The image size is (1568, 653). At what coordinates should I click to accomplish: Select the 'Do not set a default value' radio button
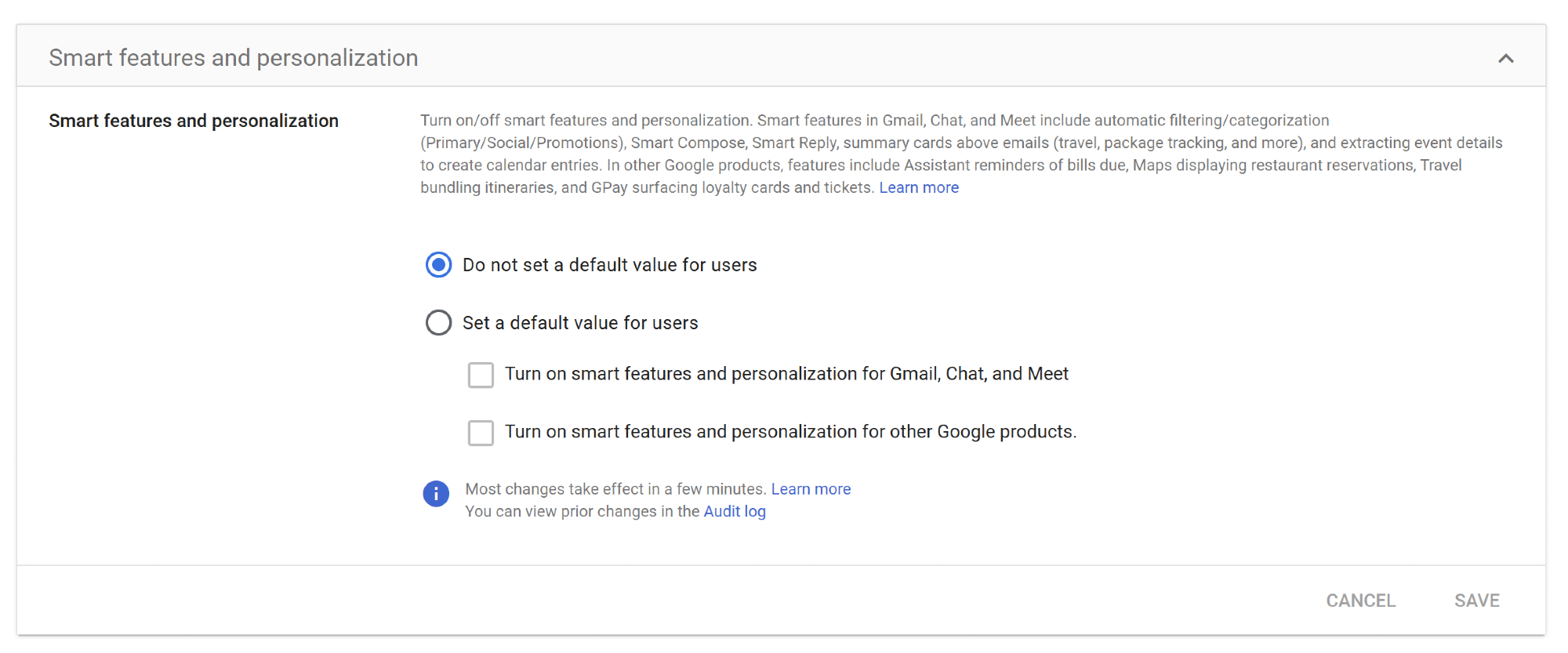(438, 265)
